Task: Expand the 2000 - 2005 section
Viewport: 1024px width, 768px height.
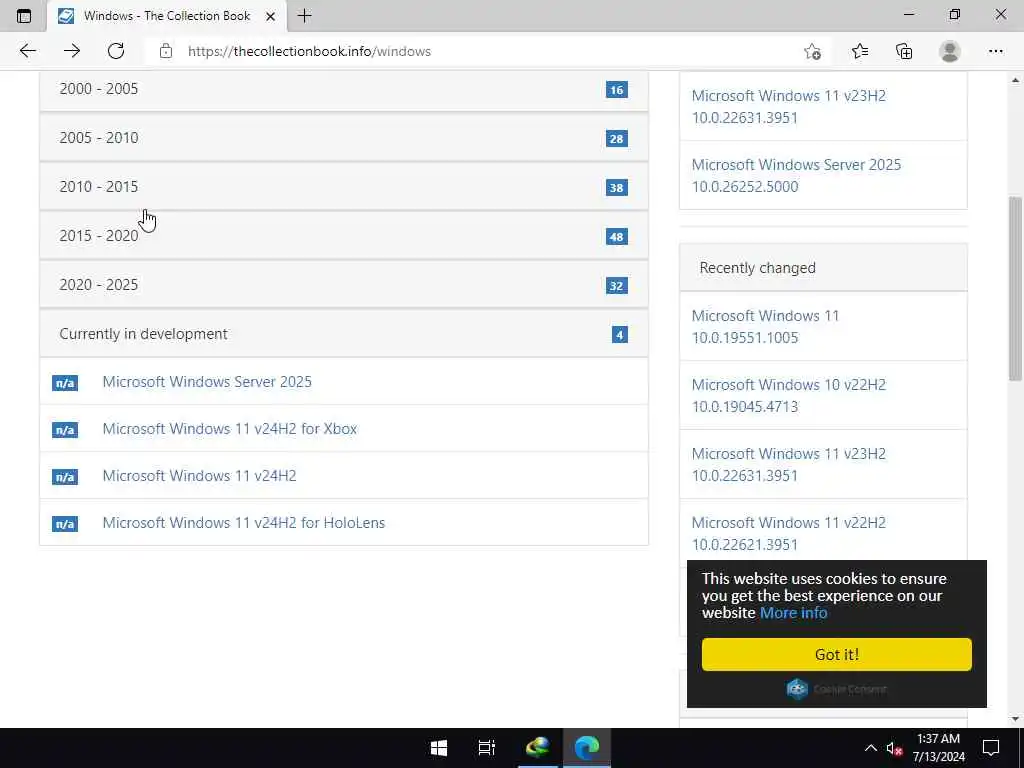Action: pyautogui.click(x=344, y=89)
